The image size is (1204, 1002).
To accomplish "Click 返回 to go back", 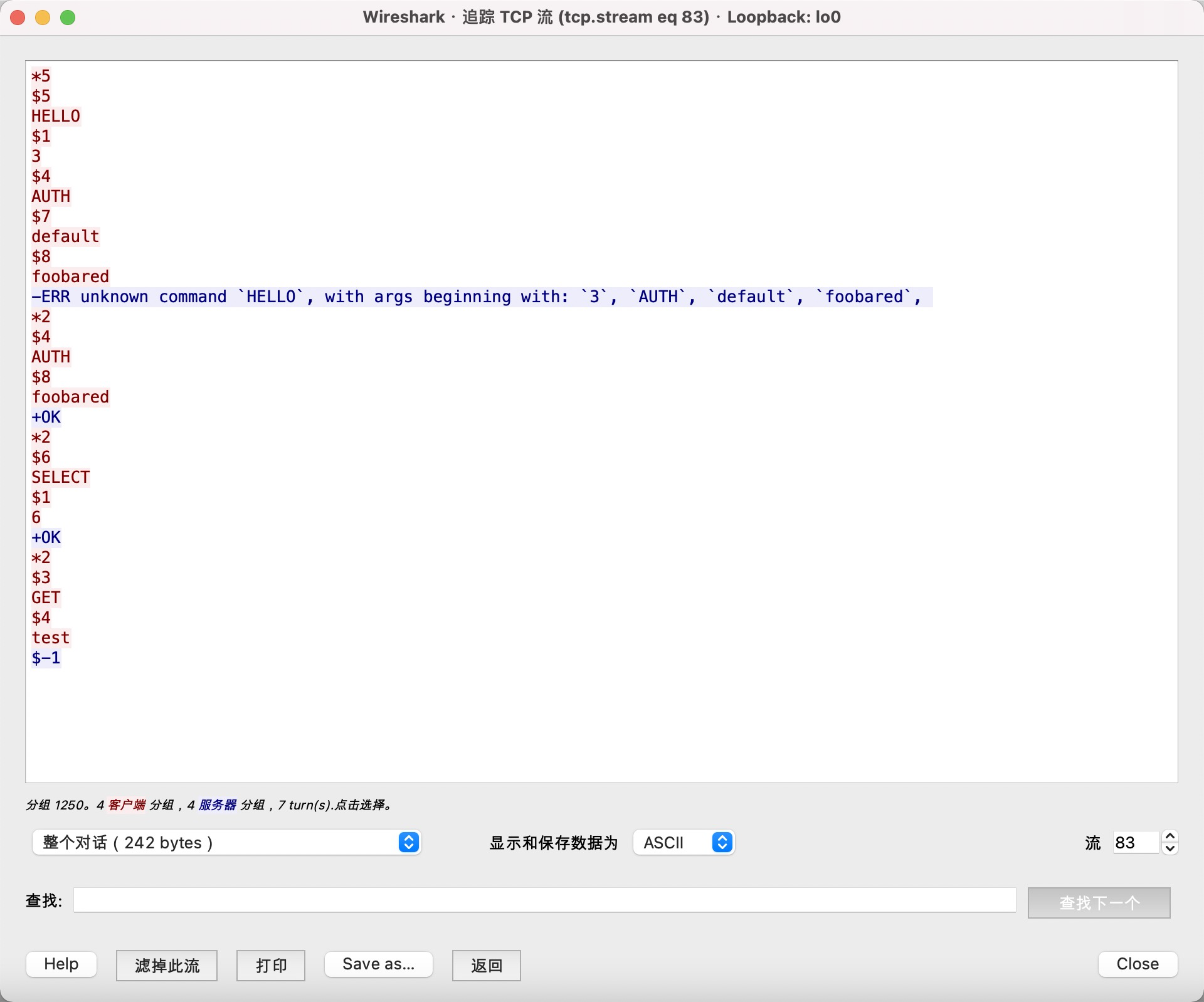I will (x=486, y=965).
